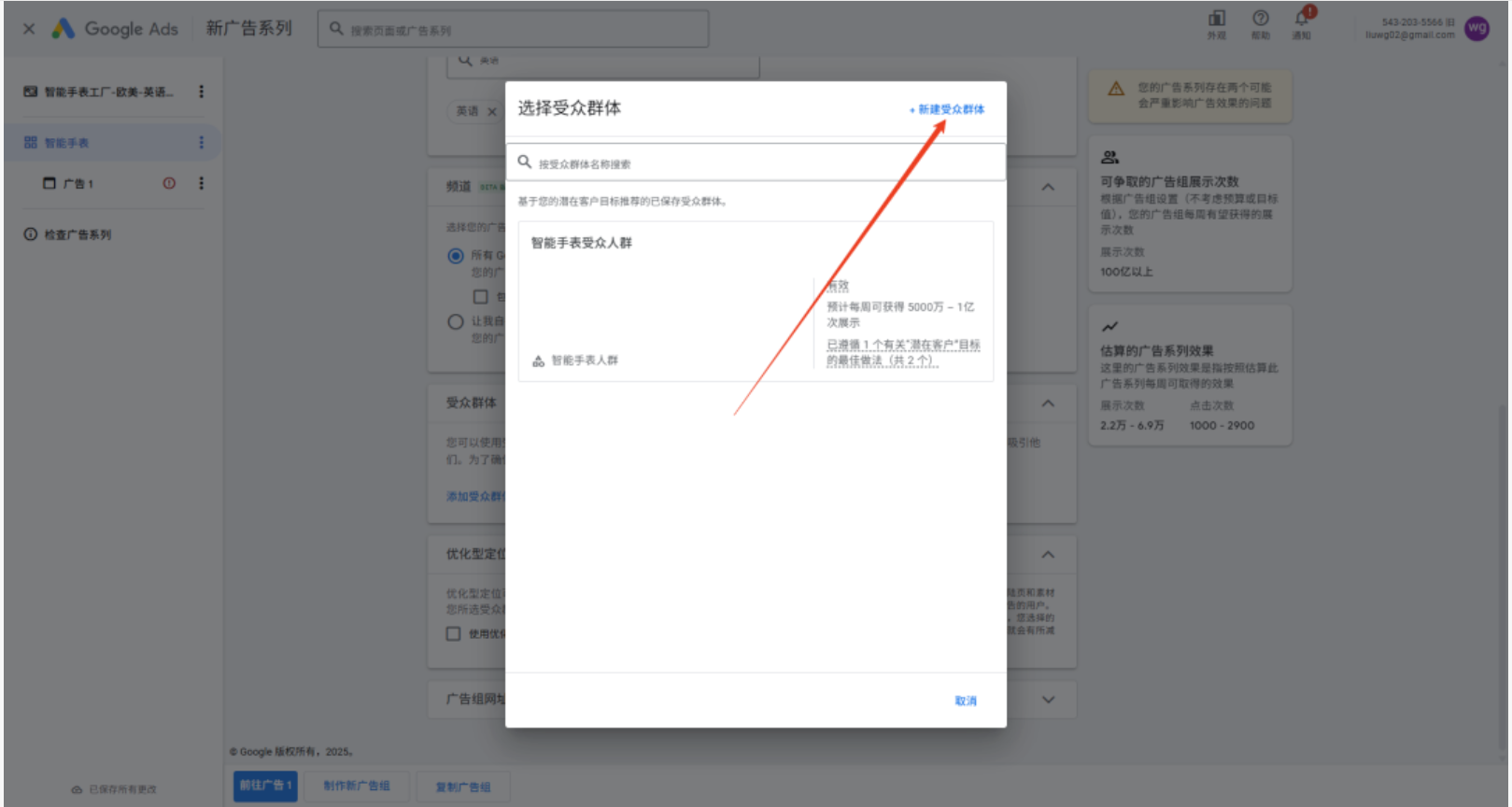Click the 2.2万 - 6.9万 impressions estimate

[1132, 425]
